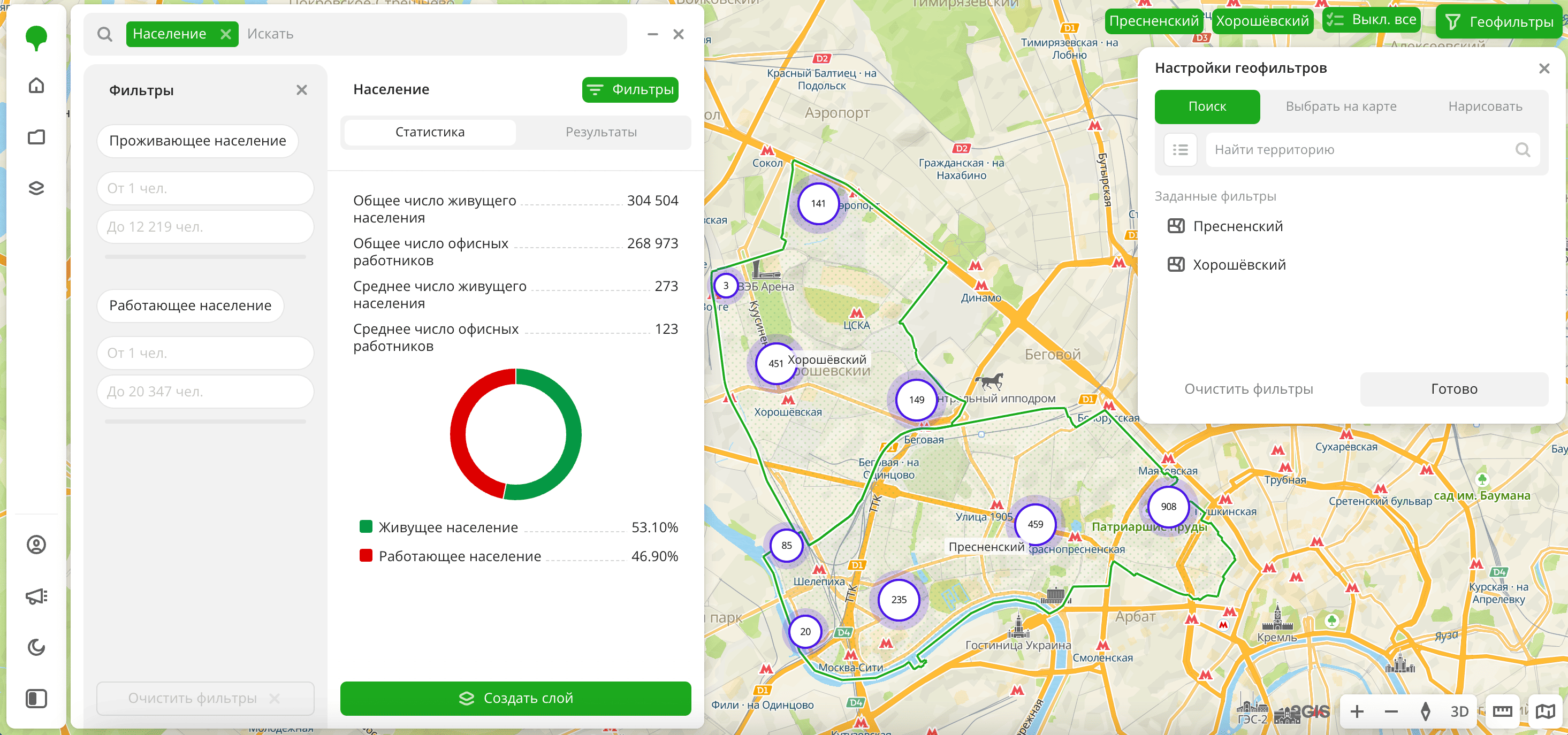Select the Нарисовать tab
This screenshot has height=735, width=1568.
[1485, 106]
